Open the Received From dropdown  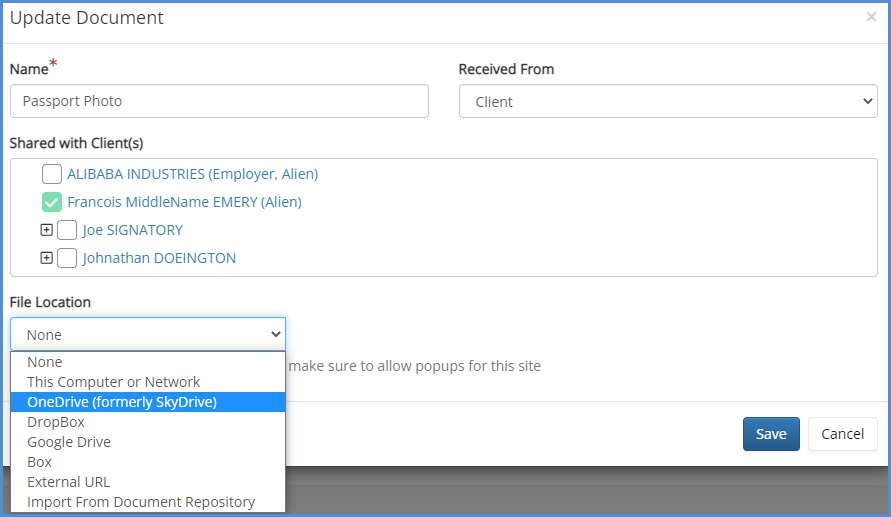click(x=668, y=101)
